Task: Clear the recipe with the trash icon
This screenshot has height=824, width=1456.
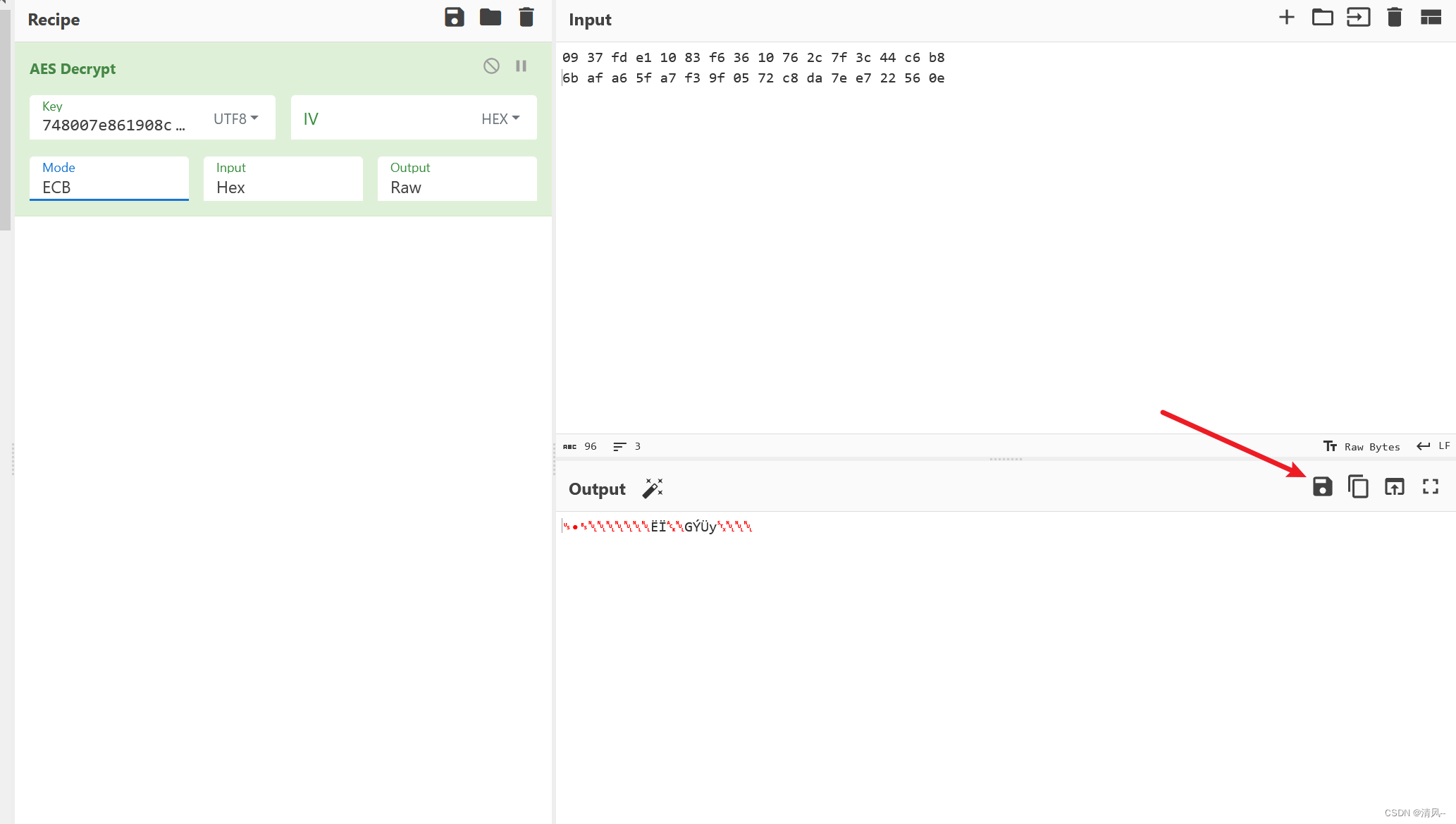Action: point(526,18)
